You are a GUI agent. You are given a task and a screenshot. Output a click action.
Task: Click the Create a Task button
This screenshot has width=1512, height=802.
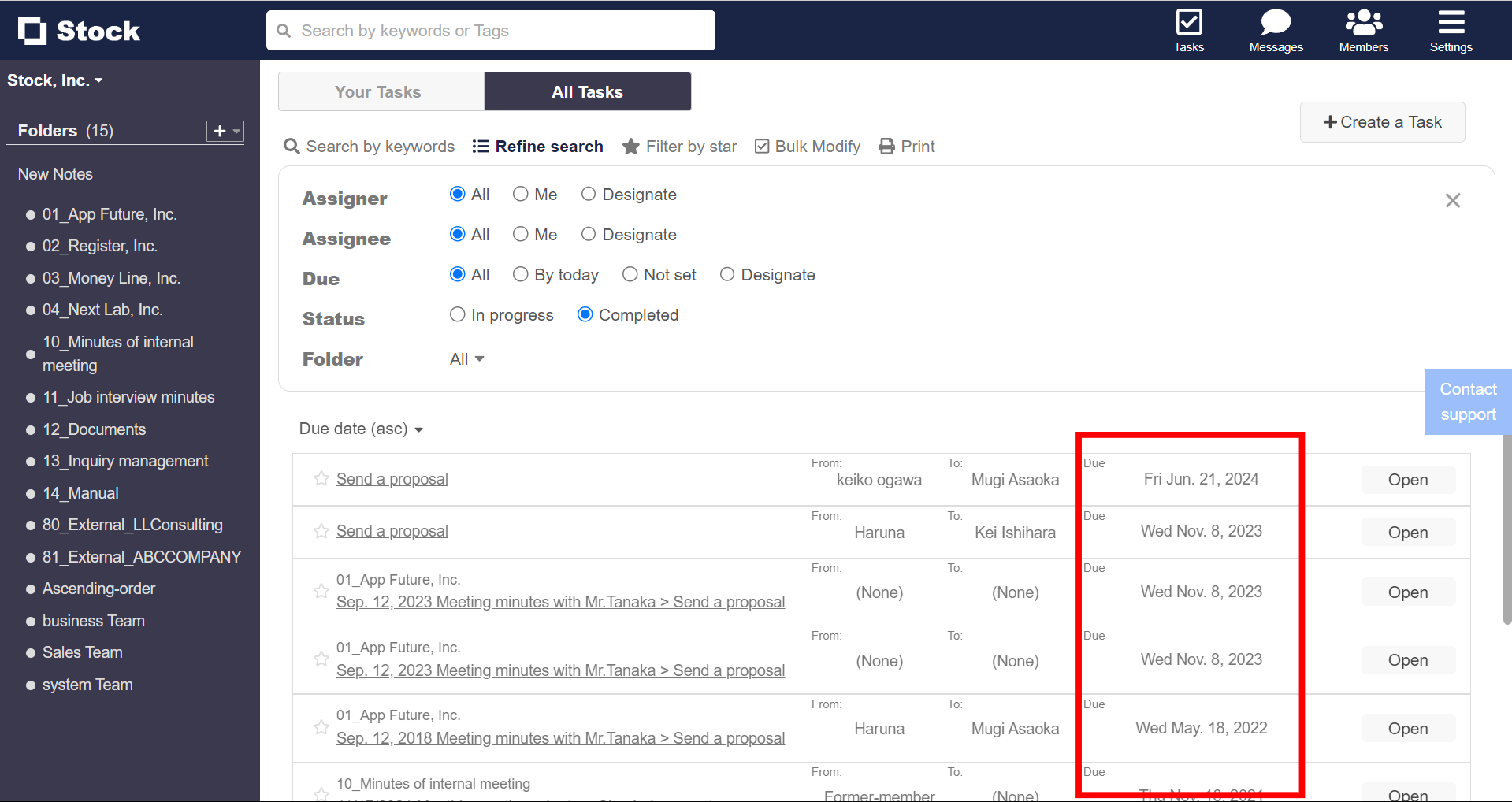click(1382, 122)
